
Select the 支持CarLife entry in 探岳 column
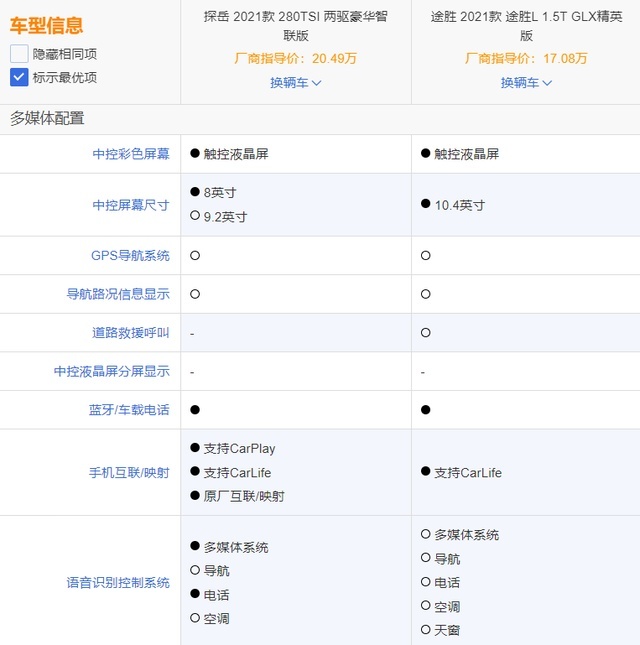(237, 473)
